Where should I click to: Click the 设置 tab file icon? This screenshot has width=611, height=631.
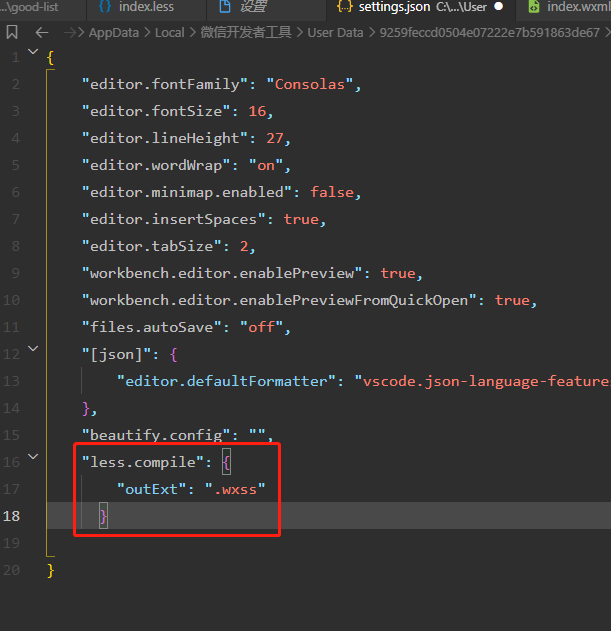point(225,6)
